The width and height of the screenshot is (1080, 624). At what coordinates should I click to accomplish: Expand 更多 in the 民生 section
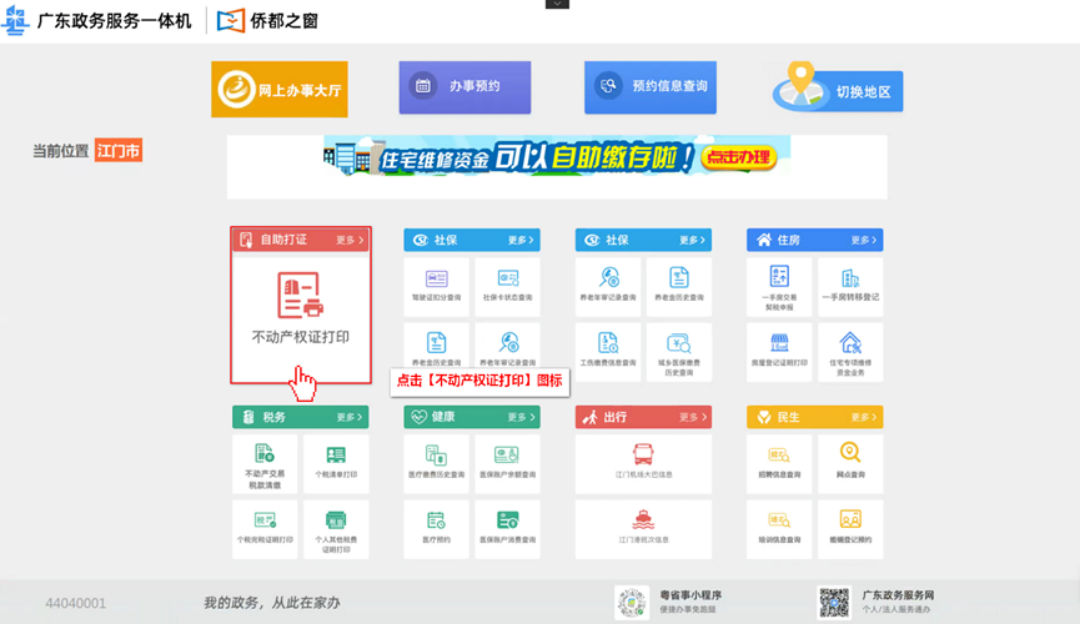coord(864,417)
